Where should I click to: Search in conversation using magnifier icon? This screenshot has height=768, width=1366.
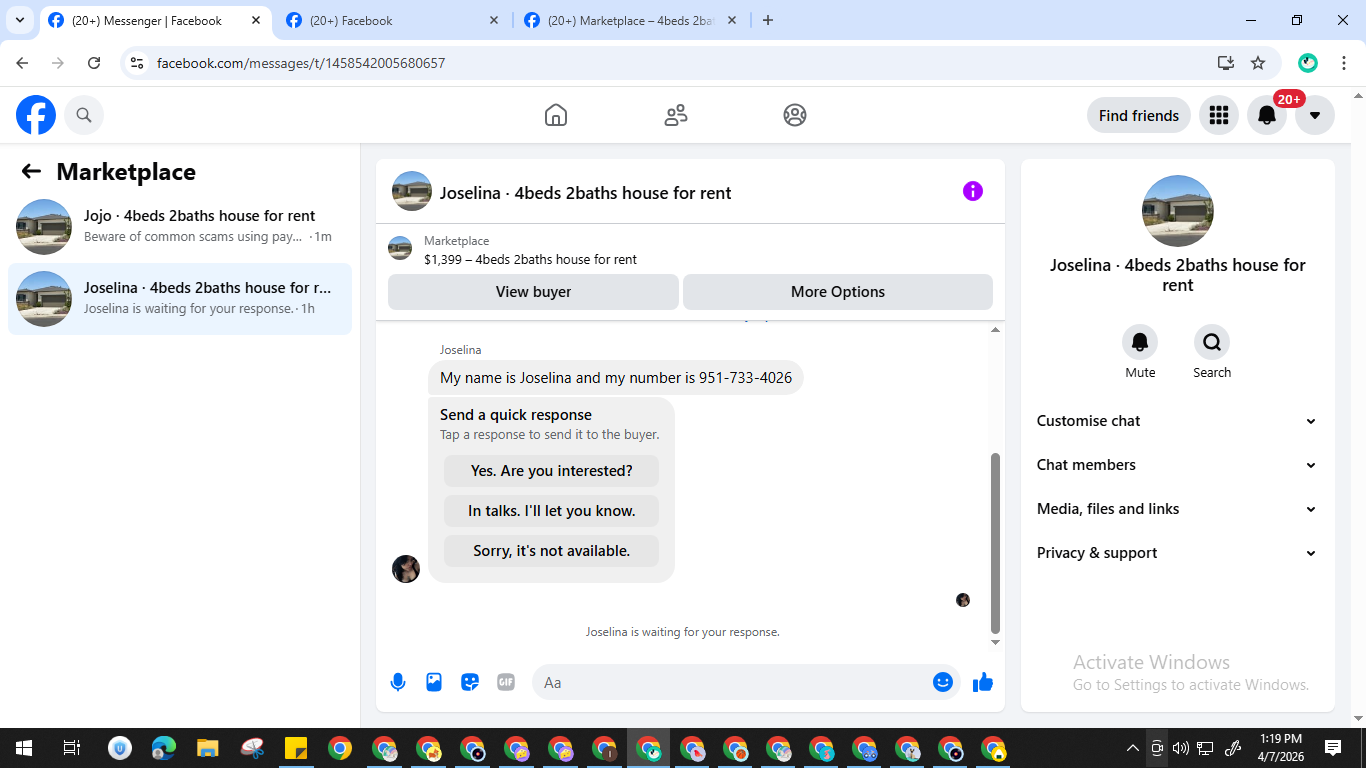(1212, 342)
